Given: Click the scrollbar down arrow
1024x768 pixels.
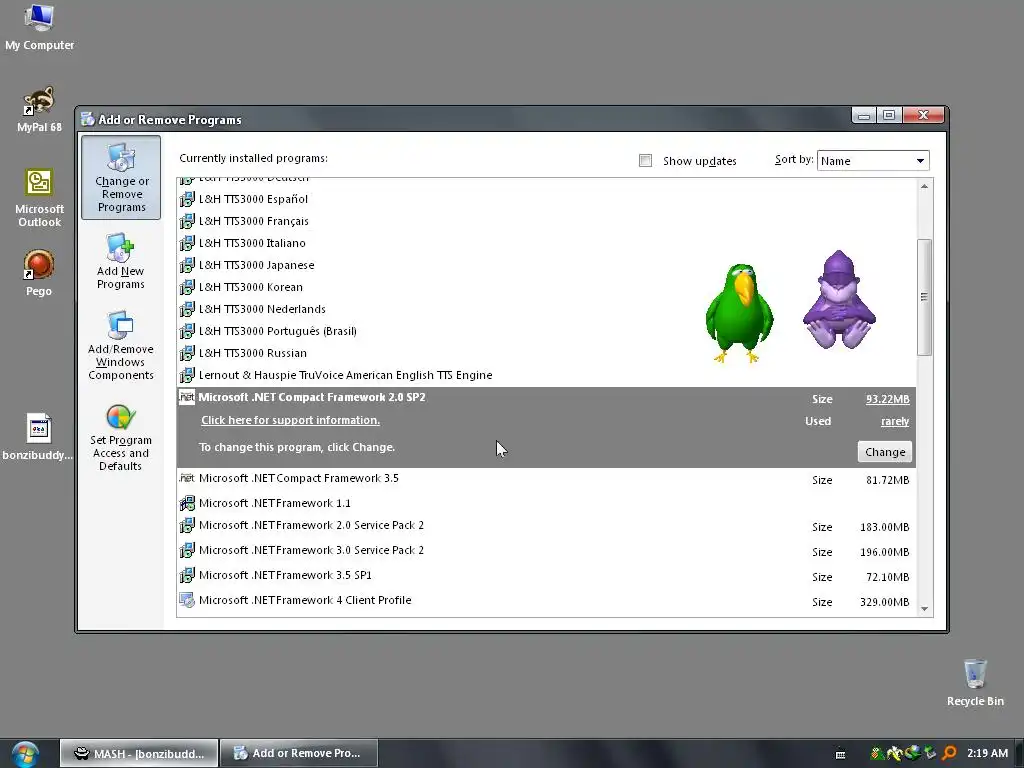Looking at the screenshot, I should pyautogui.click(x=924, y=609).
